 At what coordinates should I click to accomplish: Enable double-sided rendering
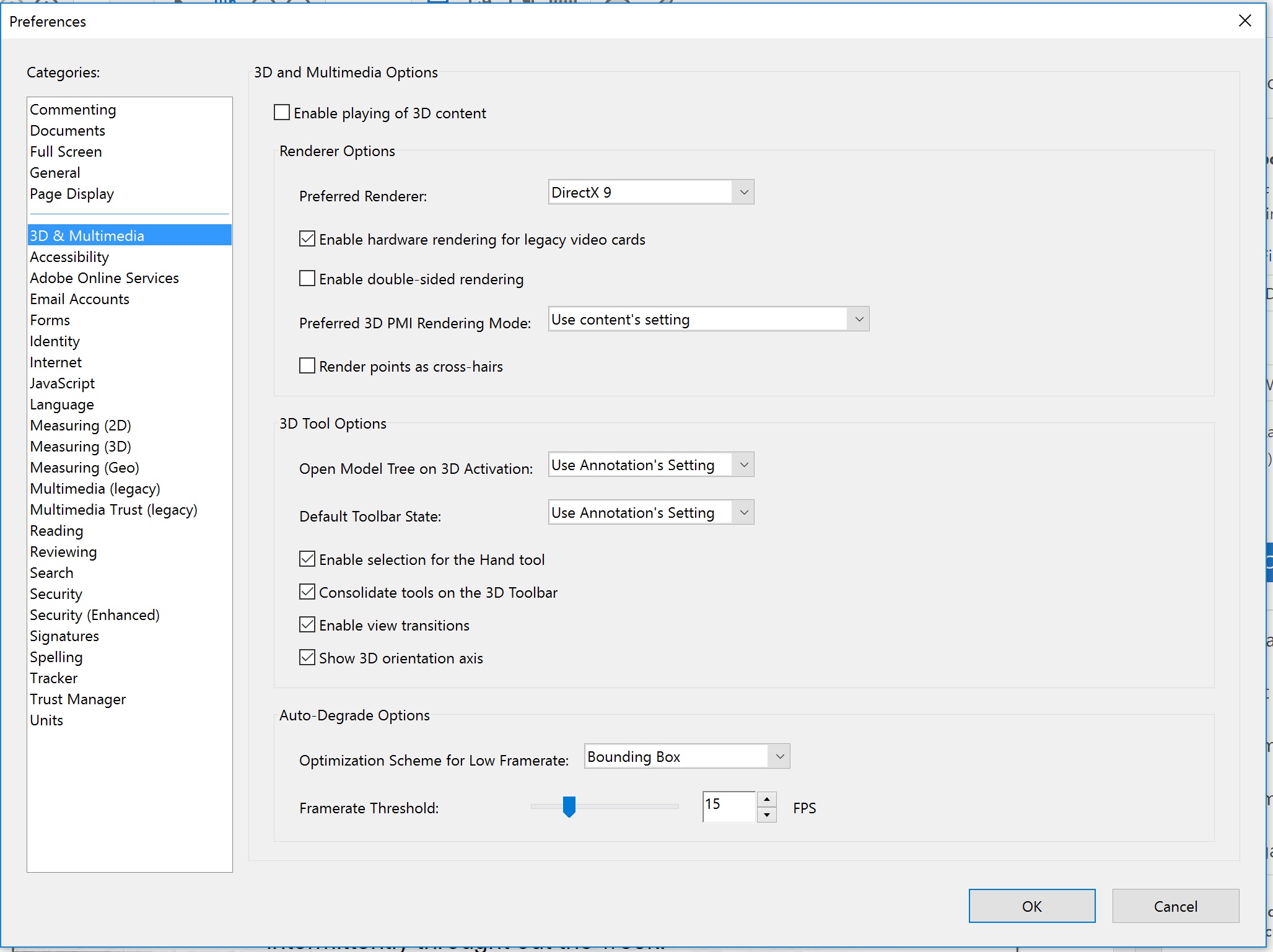[307, 278]
